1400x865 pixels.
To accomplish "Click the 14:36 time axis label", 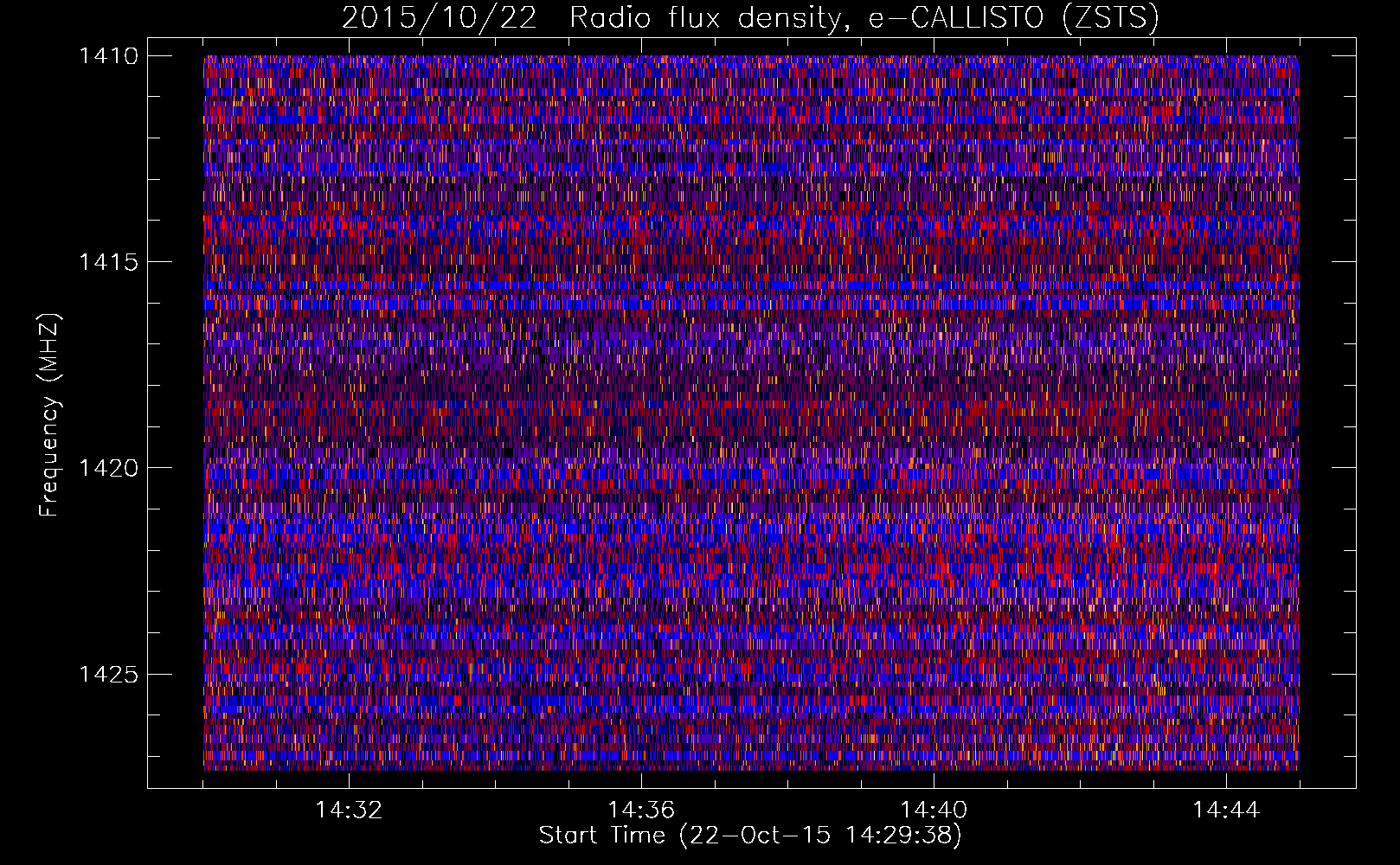I will click(641, 811).
